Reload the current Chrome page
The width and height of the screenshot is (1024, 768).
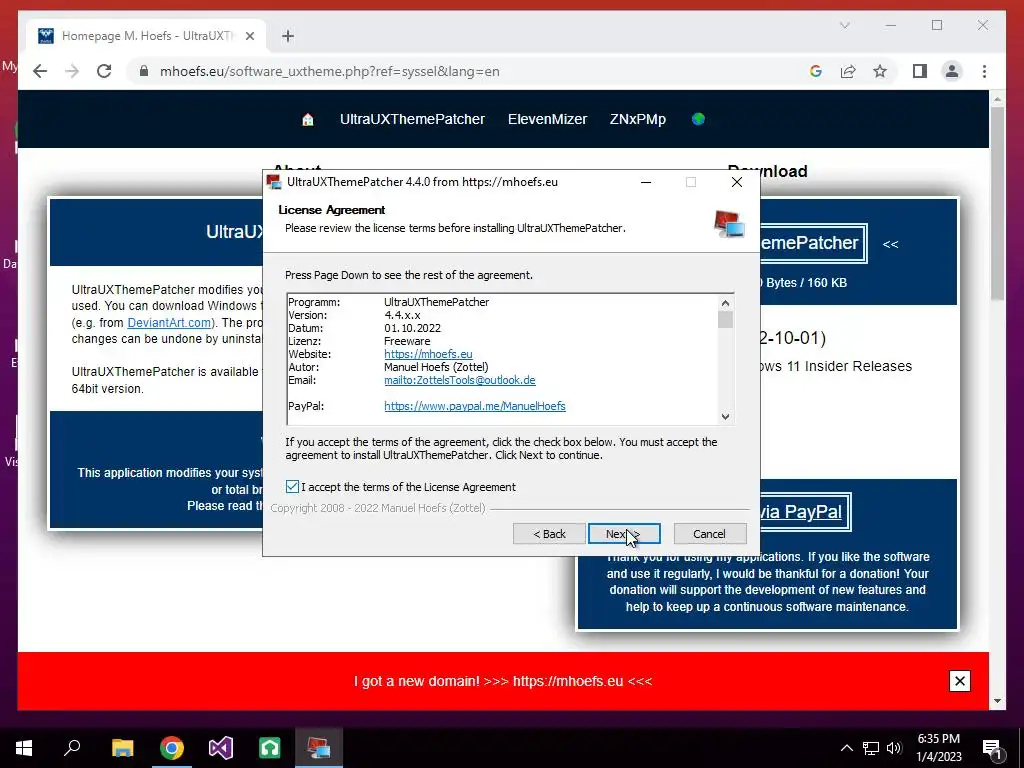(x=104, y=71)
